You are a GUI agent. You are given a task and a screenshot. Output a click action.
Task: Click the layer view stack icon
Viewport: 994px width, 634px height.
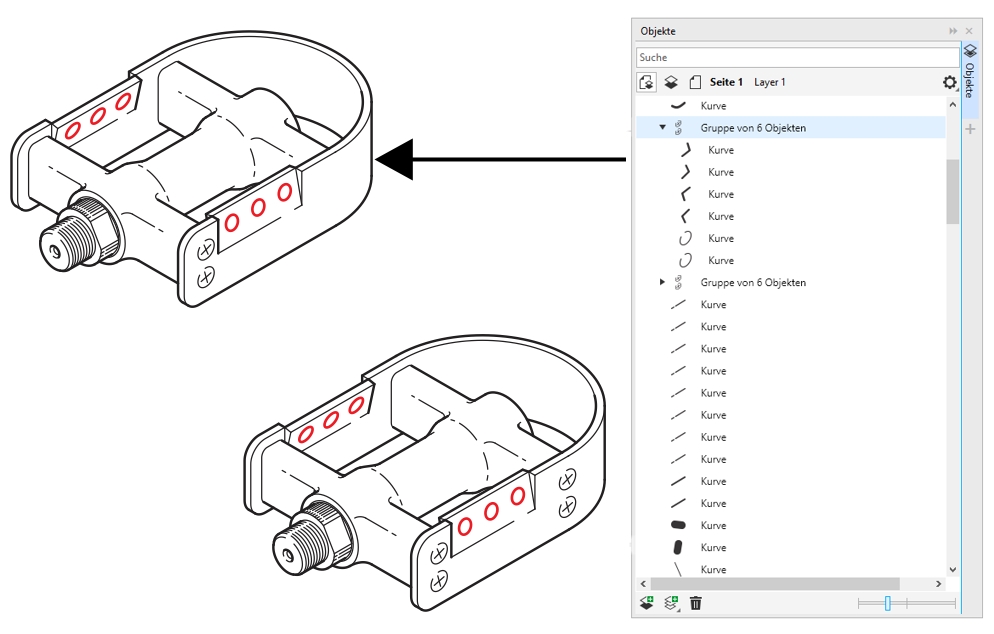point(671,82)
